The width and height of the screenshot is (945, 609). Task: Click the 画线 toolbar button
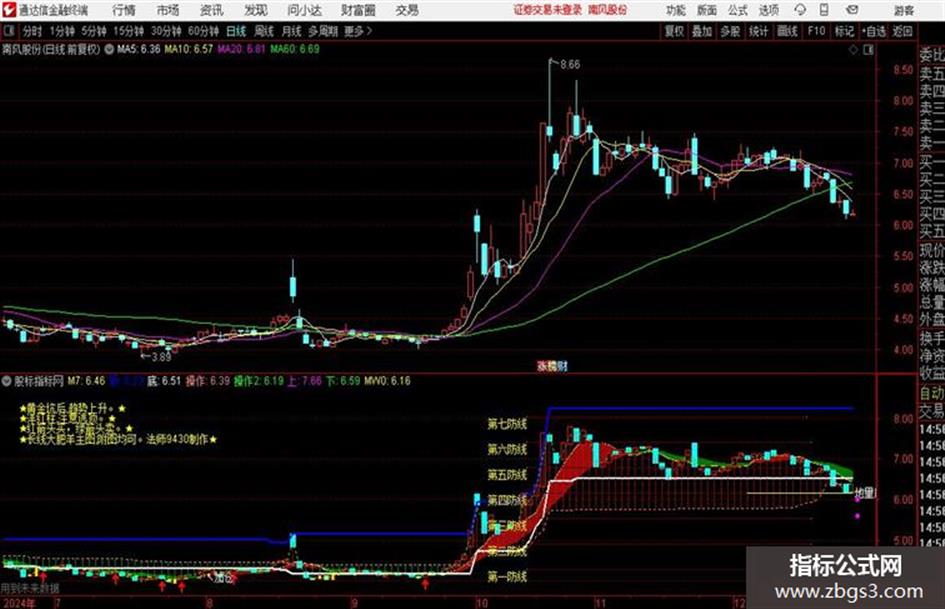coord(788,31)
